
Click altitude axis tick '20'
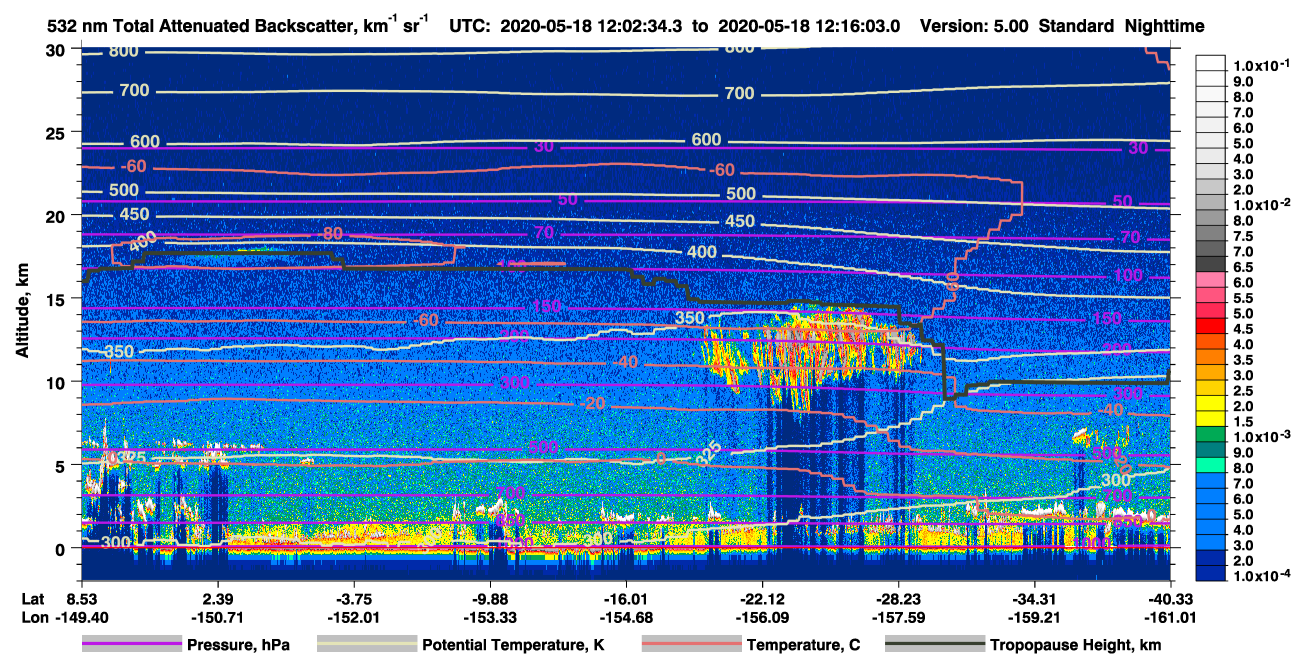pyautogui.click(x=58, y=215)
